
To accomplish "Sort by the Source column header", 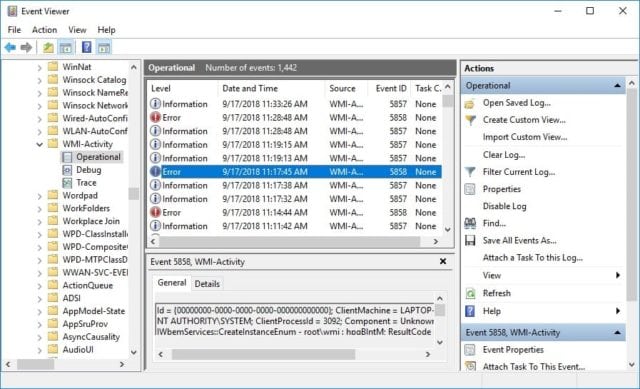I will pos(347,88).
